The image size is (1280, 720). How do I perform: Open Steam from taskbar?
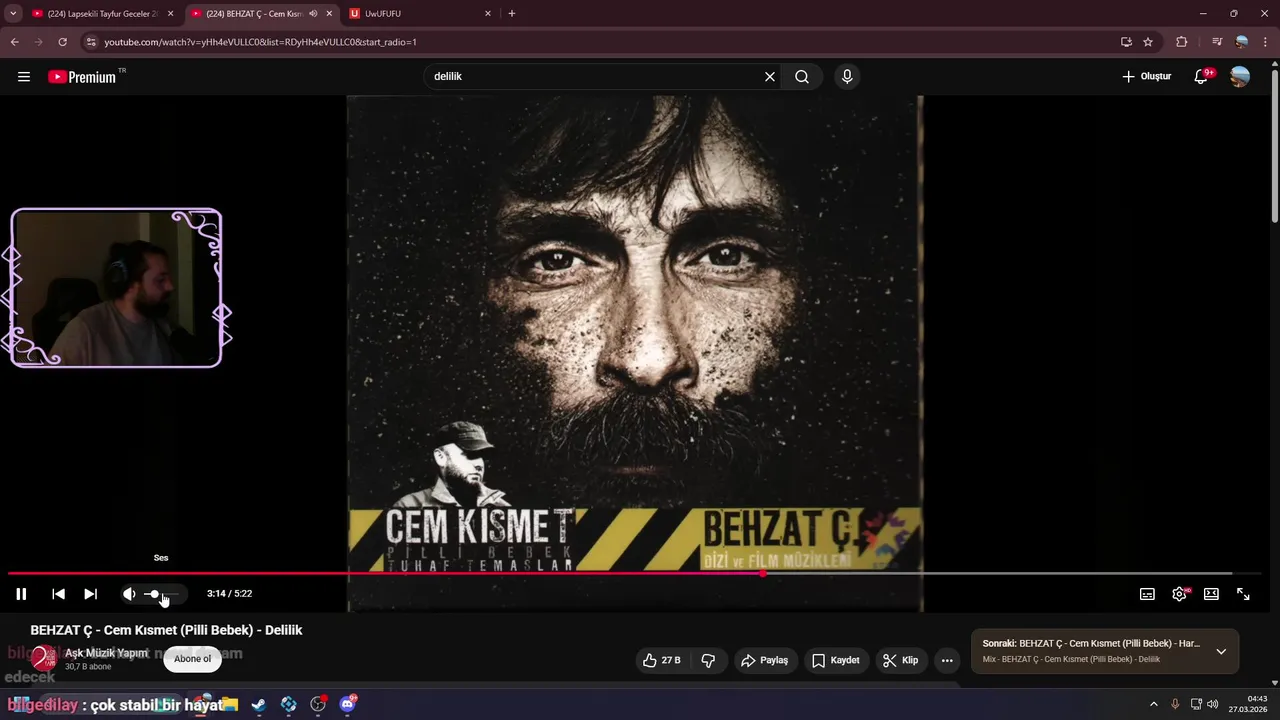(x=258, y=705)
